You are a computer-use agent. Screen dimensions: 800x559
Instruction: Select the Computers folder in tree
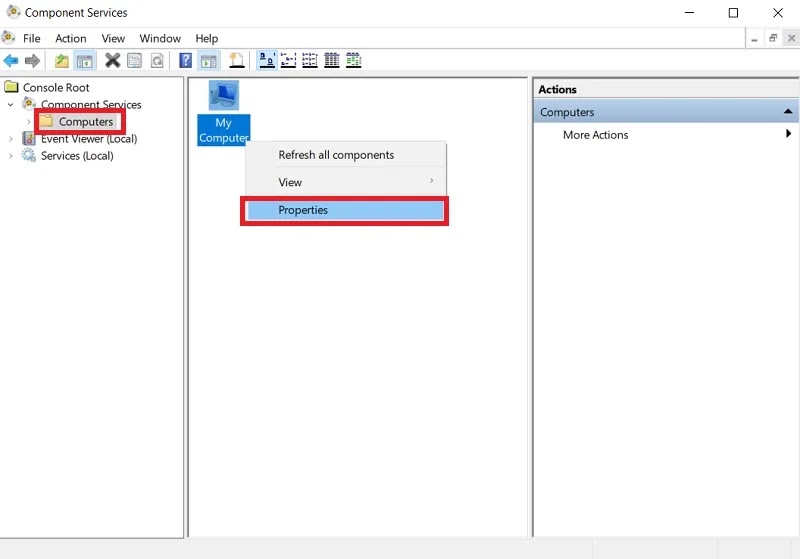click(86, 122)
